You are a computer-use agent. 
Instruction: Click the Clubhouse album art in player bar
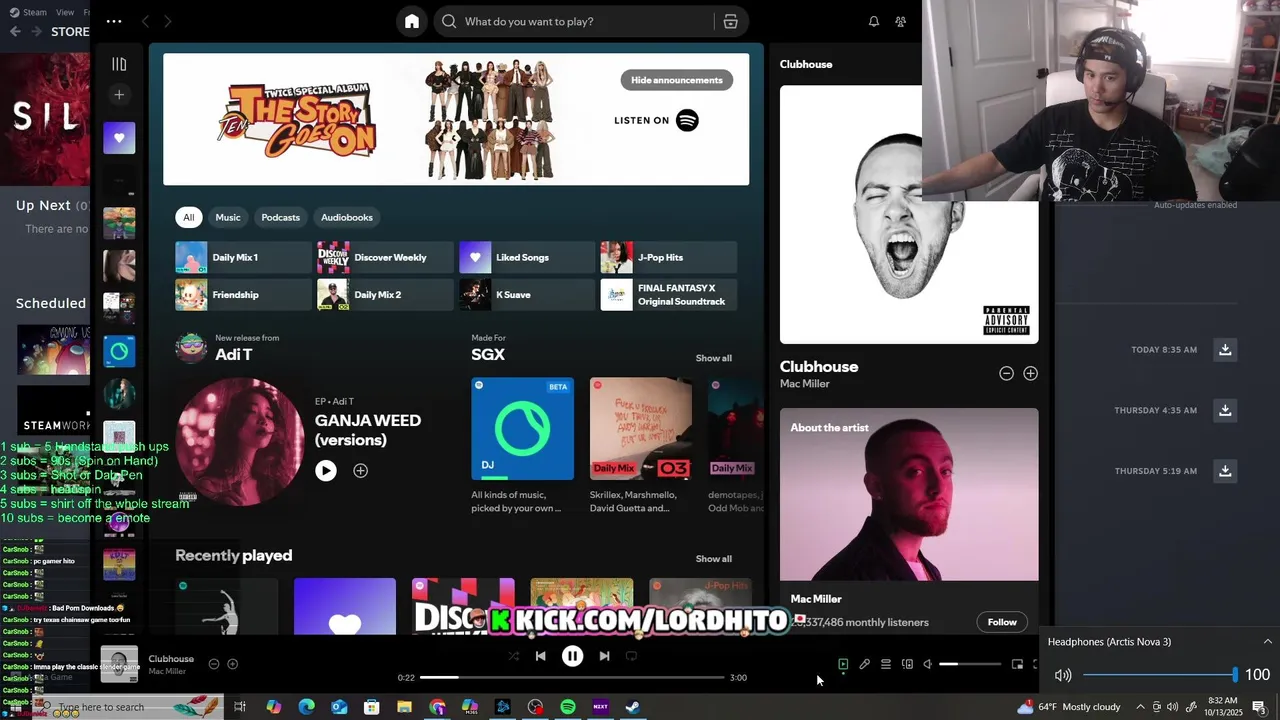tap(119, 664)
